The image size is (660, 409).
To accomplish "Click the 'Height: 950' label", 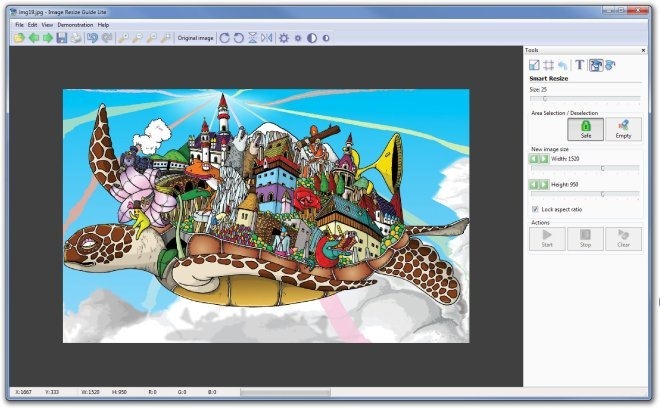I will 564,185.
